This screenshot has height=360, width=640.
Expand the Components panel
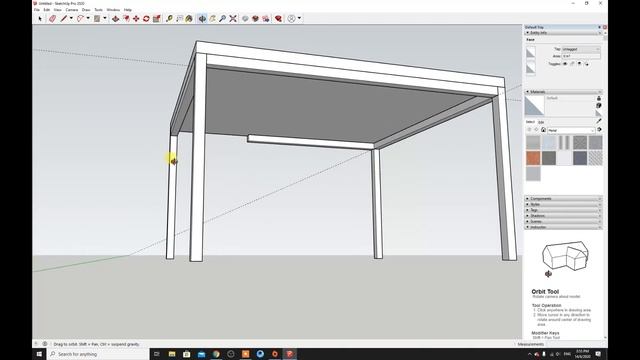pyautogui.click(x=563, y=199)
